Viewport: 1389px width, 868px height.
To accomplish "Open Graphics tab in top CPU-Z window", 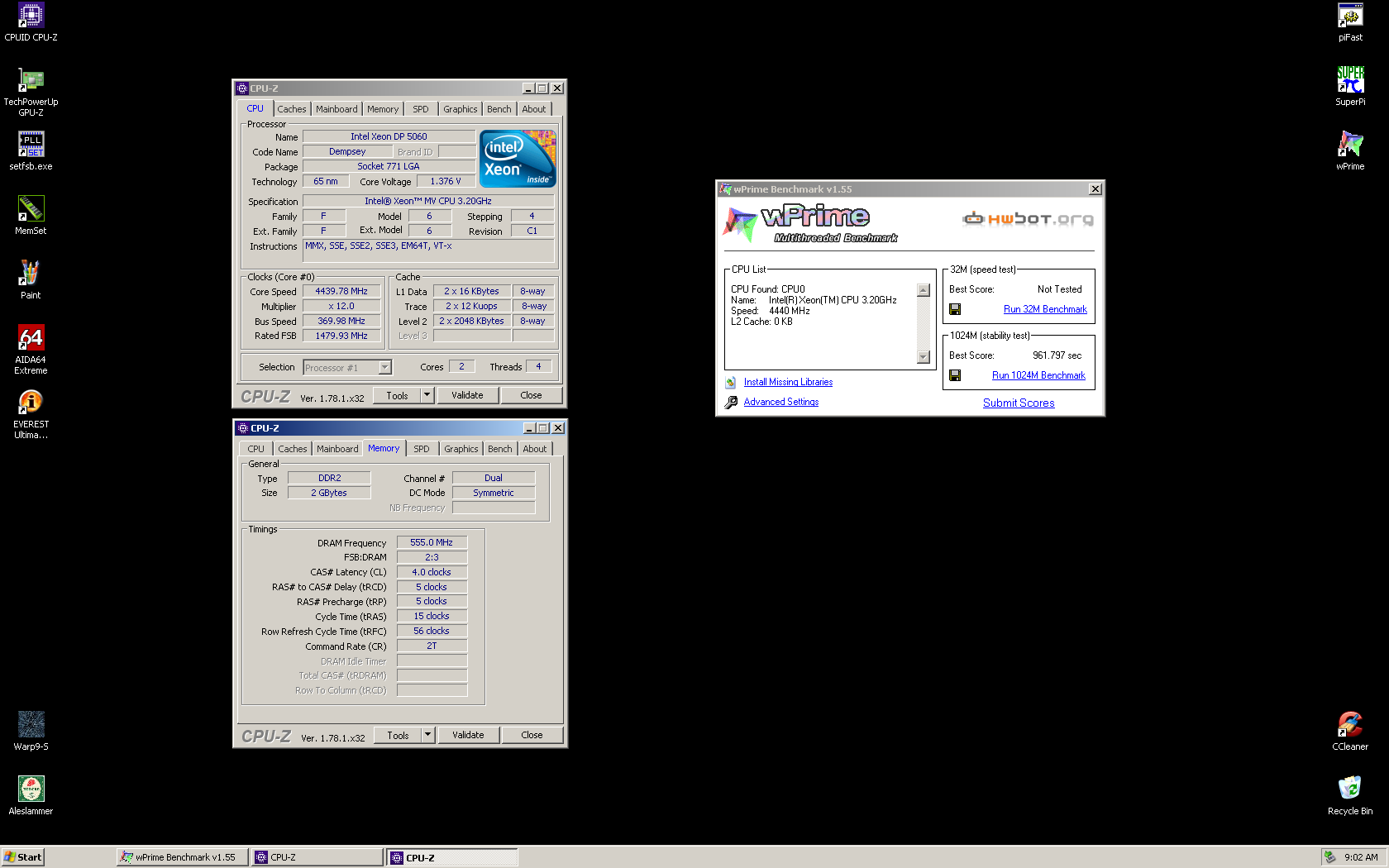I will tap(460, 109).
